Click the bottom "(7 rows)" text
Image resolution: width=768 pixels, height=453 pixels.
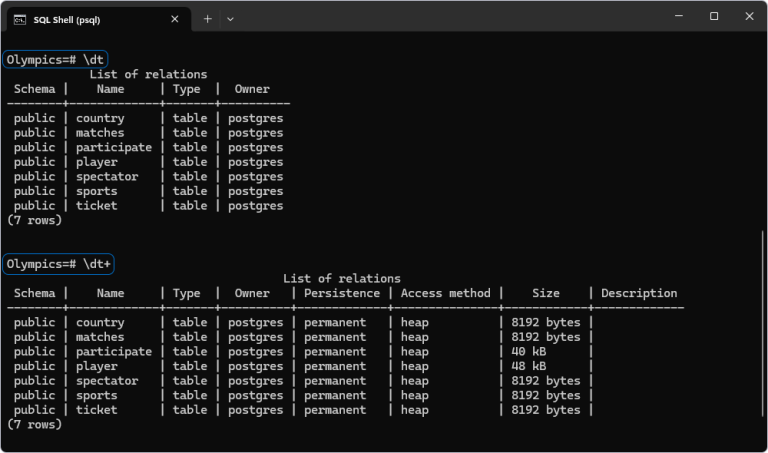(x=34, y=424)
